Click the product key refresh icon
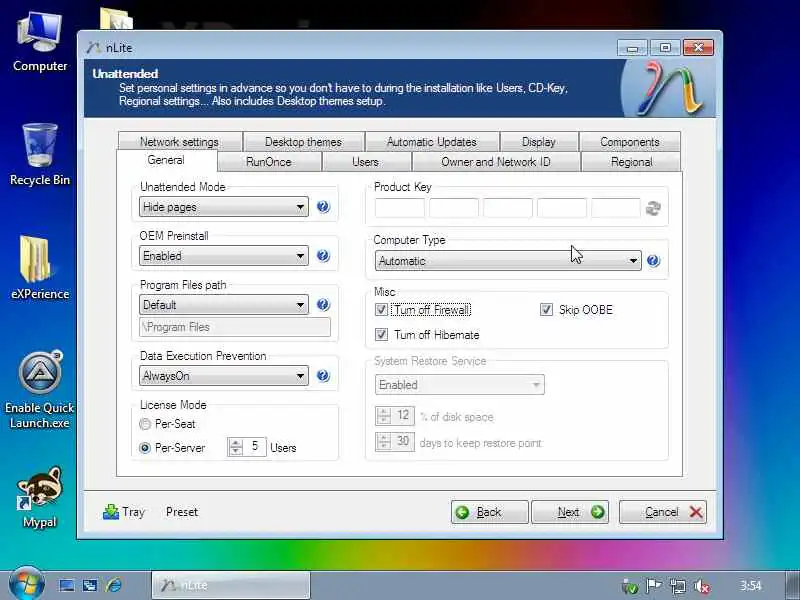This screenshot has height=600, width=800. (653, 208)
